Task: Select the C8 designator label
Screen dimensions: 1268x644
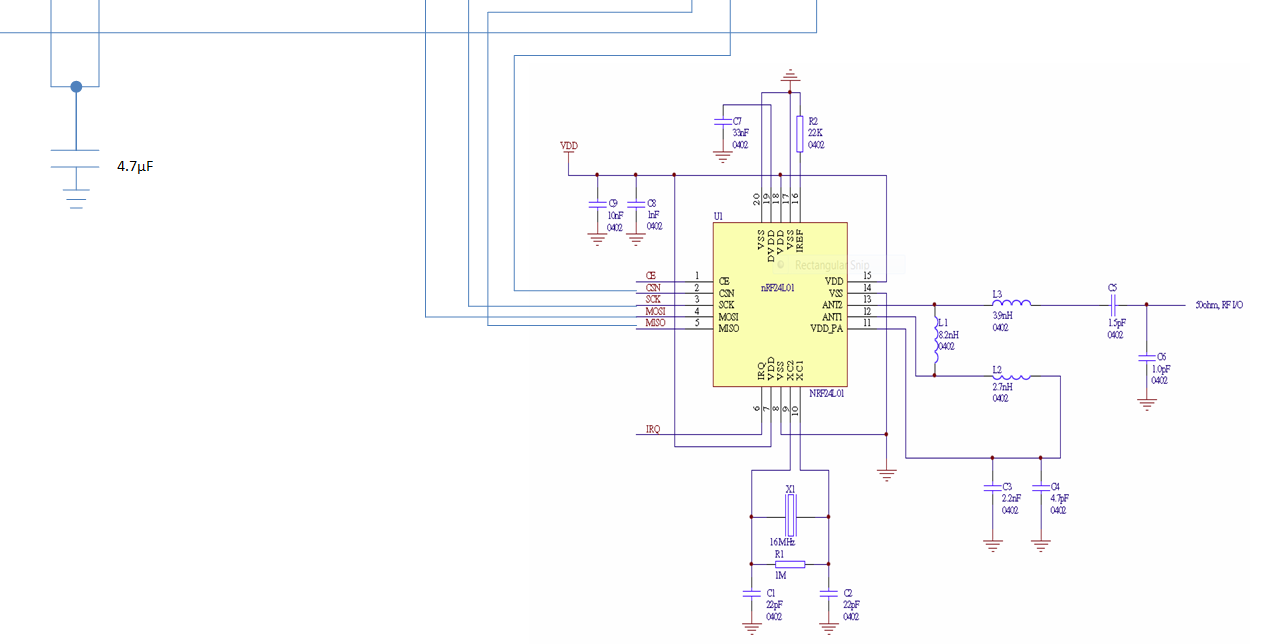Action: pos(651,203)
